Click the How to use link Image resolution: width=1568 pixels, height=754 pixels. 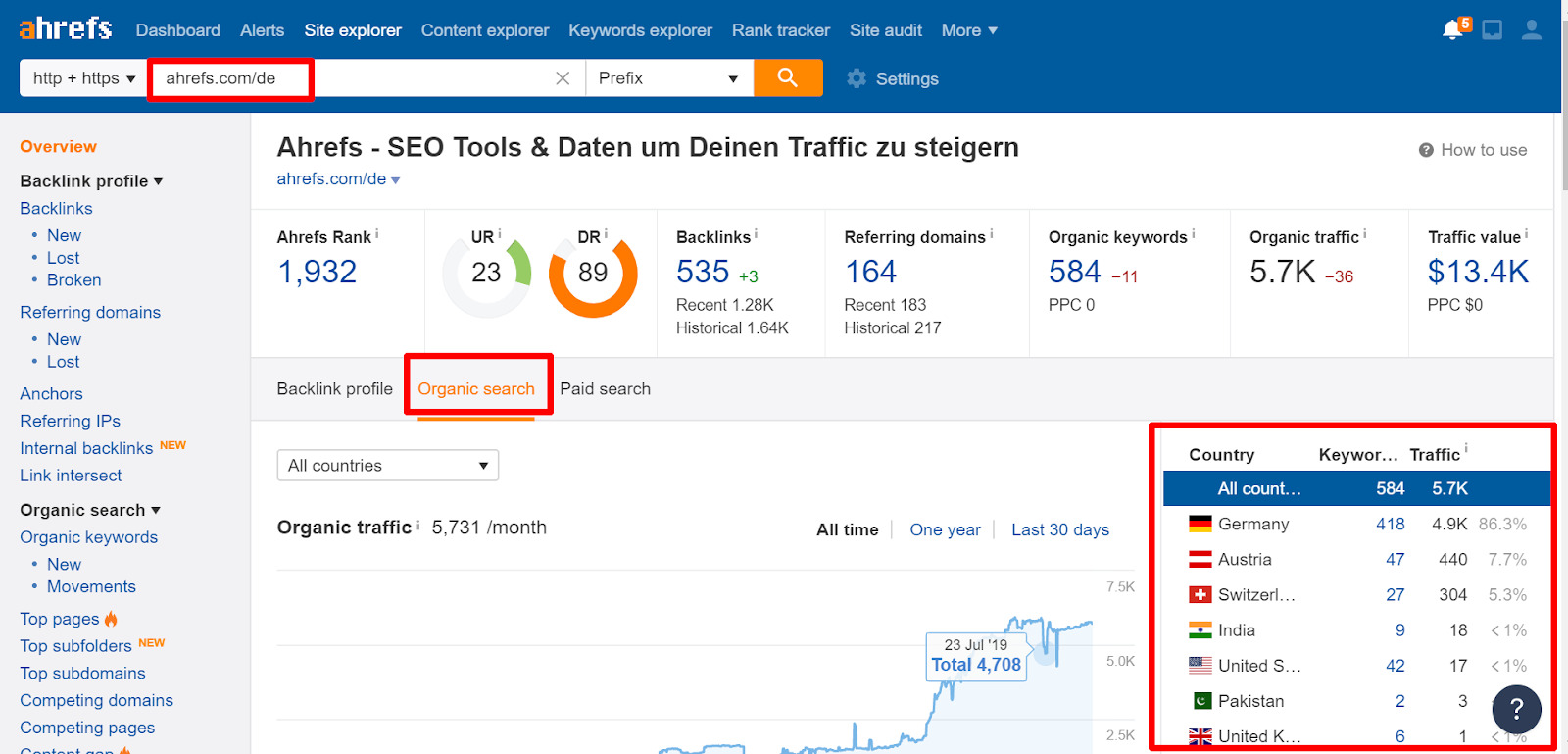click(1473, 150)
